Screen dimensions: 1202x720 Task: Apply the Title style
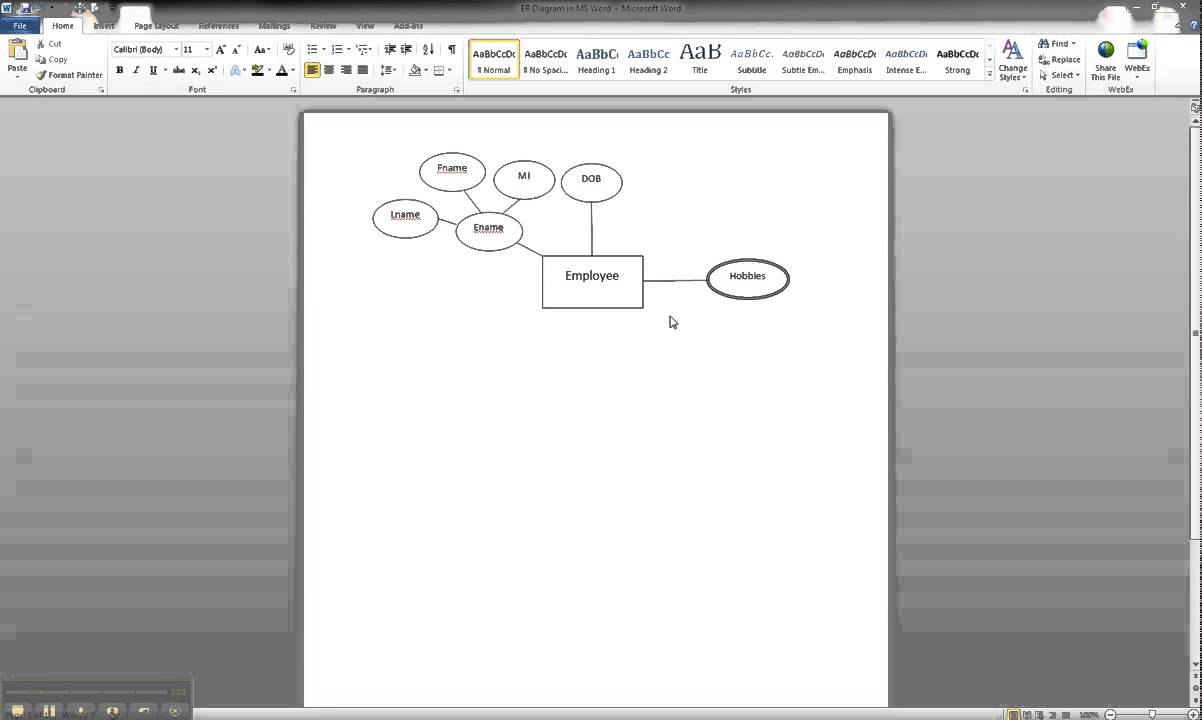(700, 60)
